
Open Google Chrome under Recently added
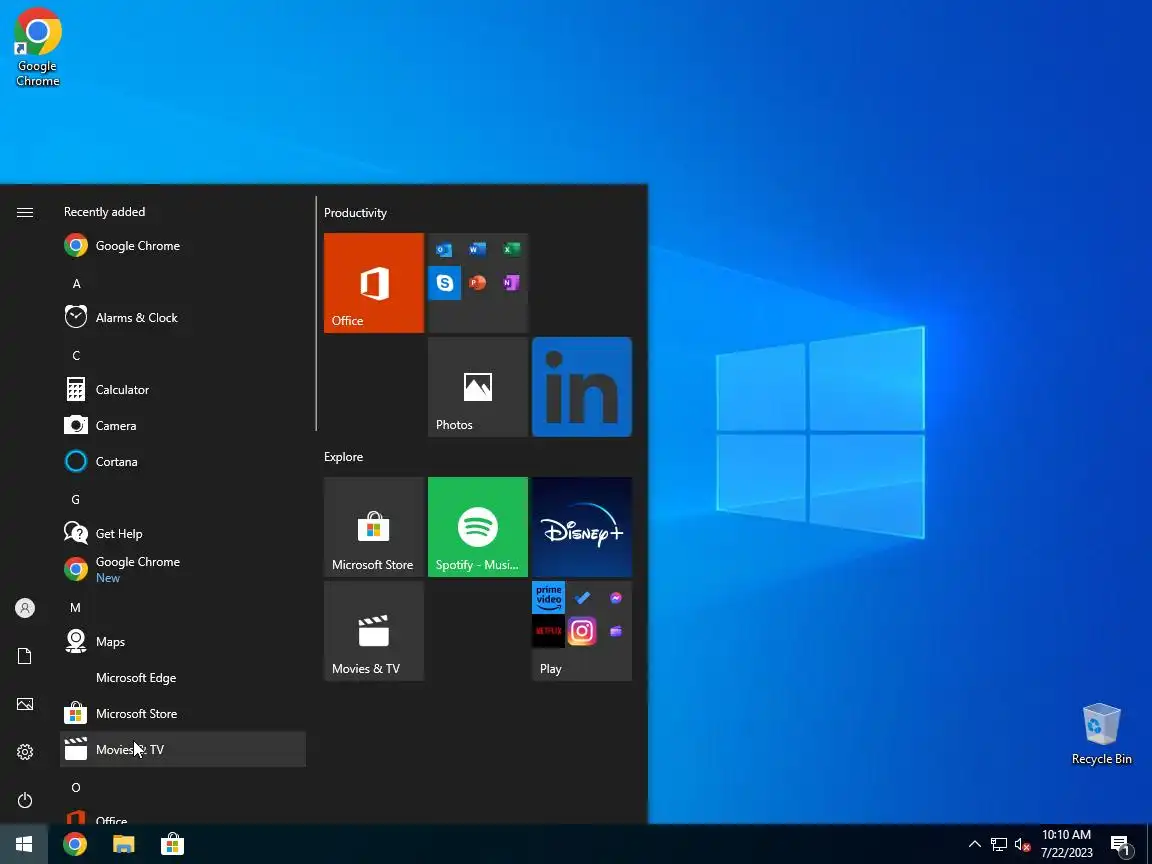coord(183,245)
